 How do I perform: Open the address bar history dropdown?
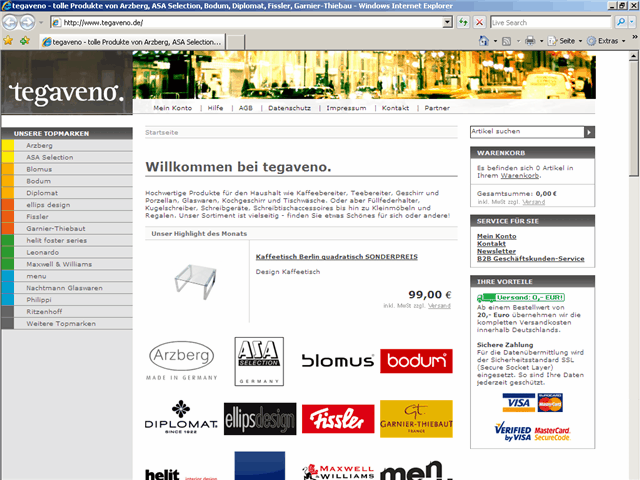[448, 22]
